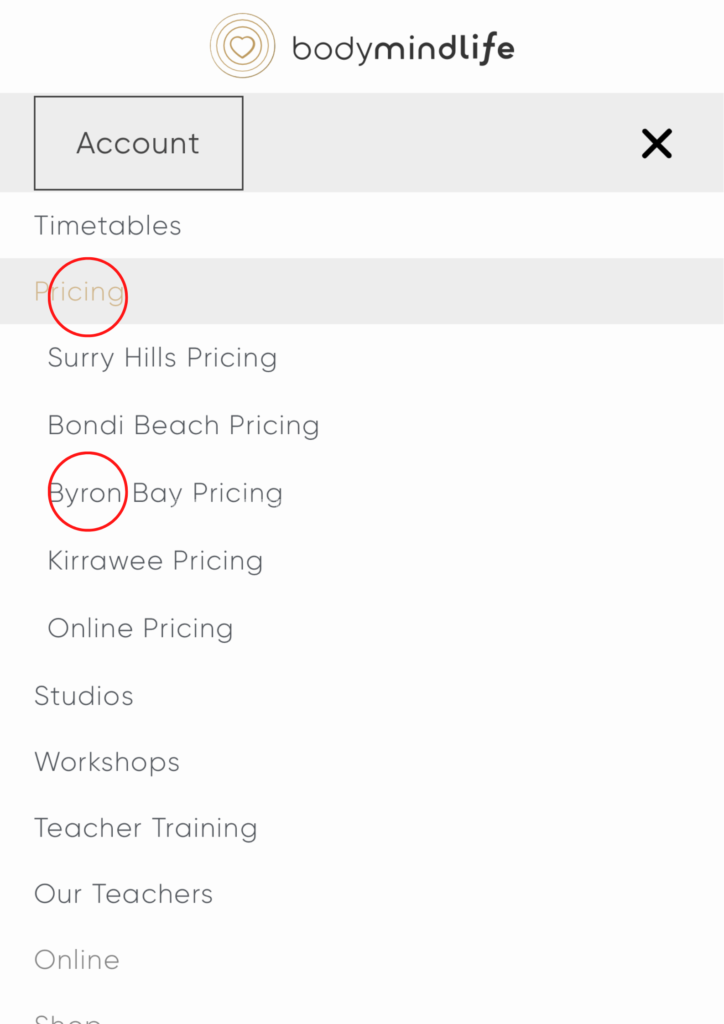
Task: Go to Bondi Beach Pricing
Action: coord(183,425)
